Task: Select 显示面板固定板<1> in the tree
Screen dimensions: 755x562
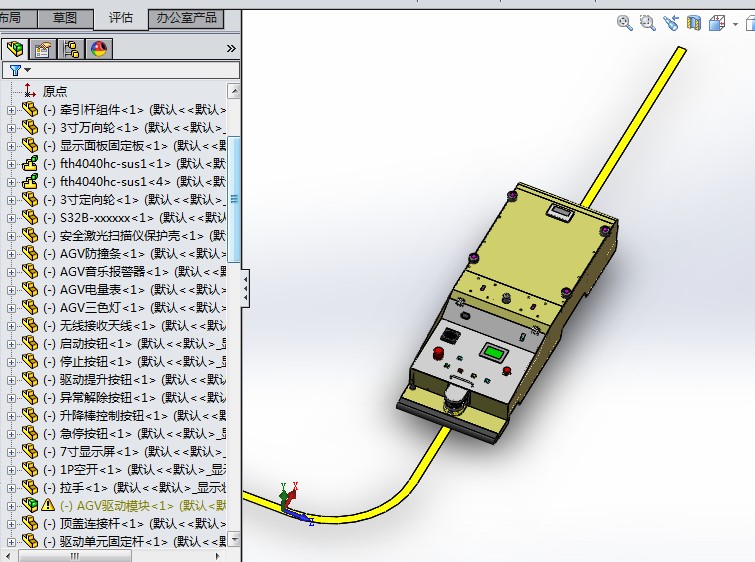Action: point(134,146)
